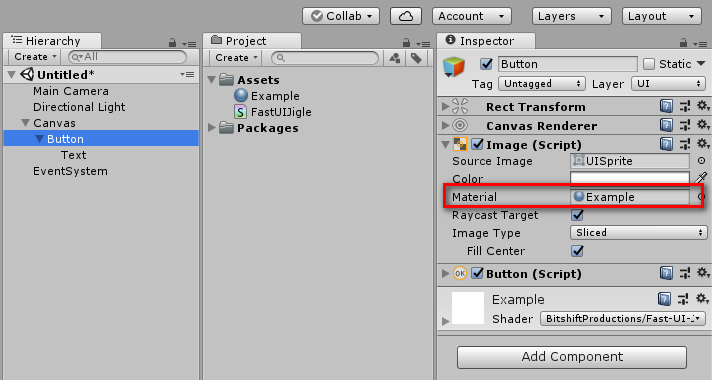Select the Text child object
Screen dimensions: 712x380
point(74,155)
